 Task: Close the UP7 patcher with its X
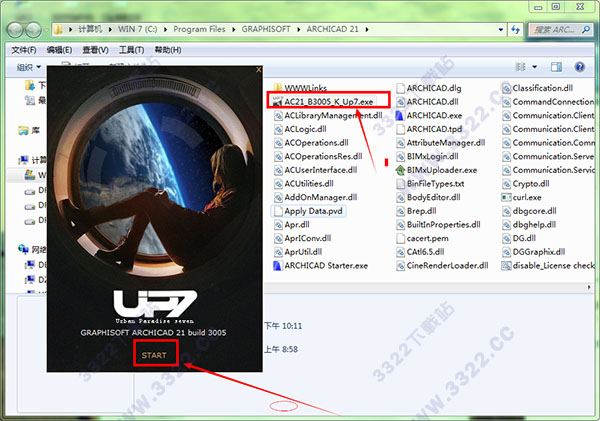tap(259, 70)
